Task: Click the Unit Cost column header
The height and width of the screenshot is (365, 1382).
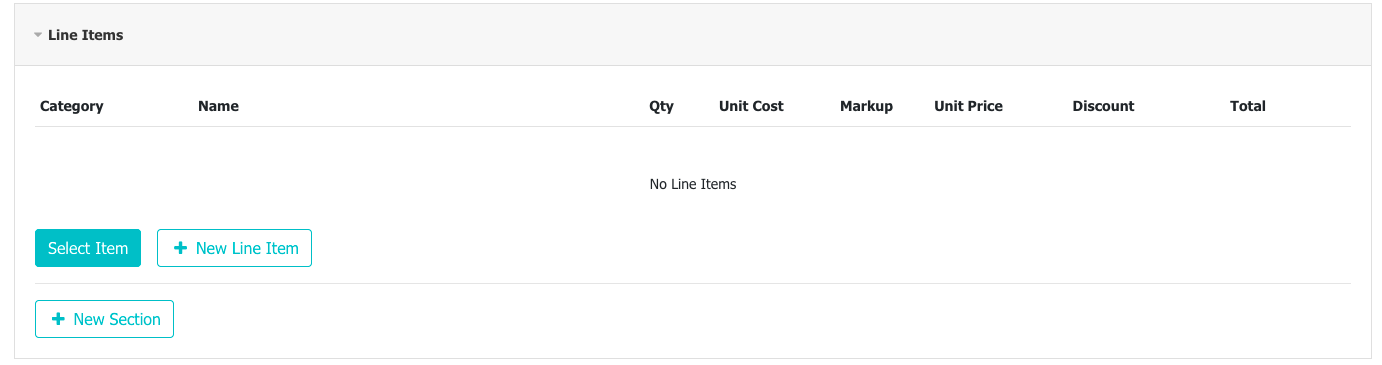Action: (751, 106)
